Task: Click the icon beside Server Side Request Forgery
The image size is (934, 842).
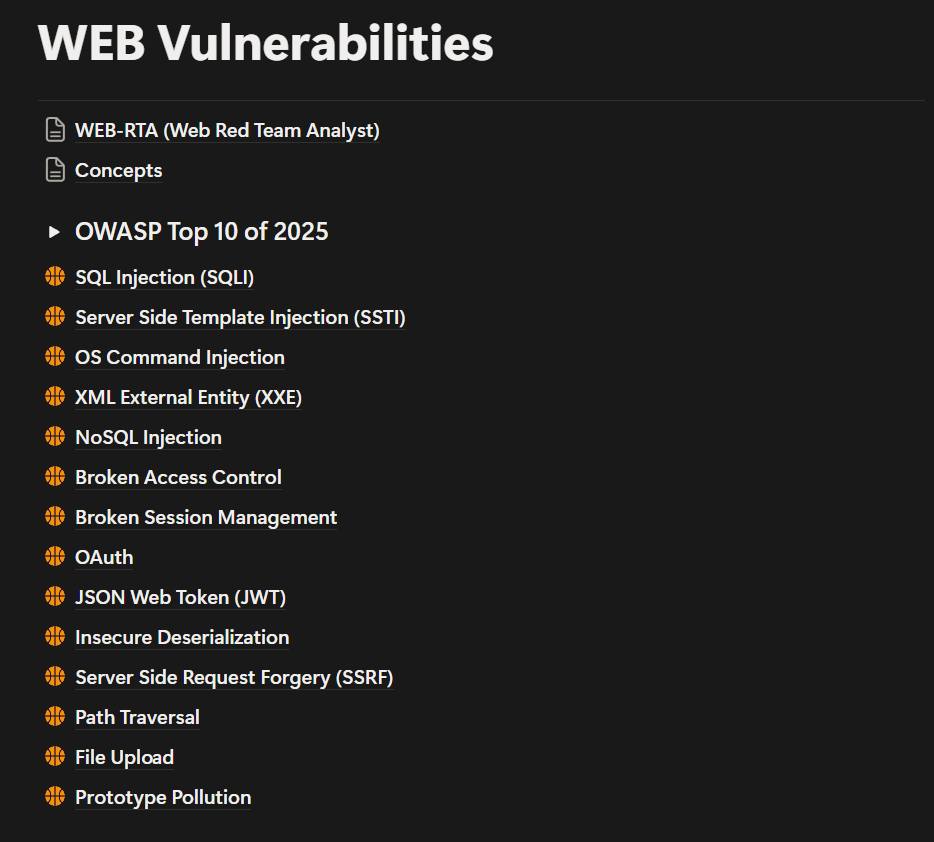Action: (55, 676)
